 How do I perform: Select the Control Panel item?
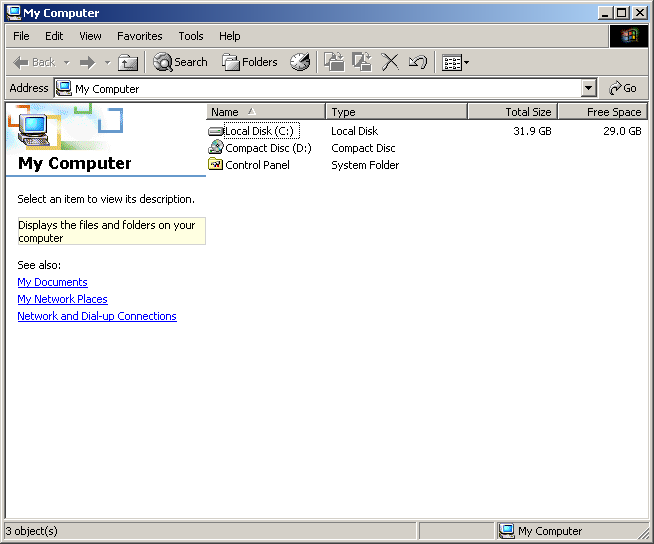[x=257, y=165]
